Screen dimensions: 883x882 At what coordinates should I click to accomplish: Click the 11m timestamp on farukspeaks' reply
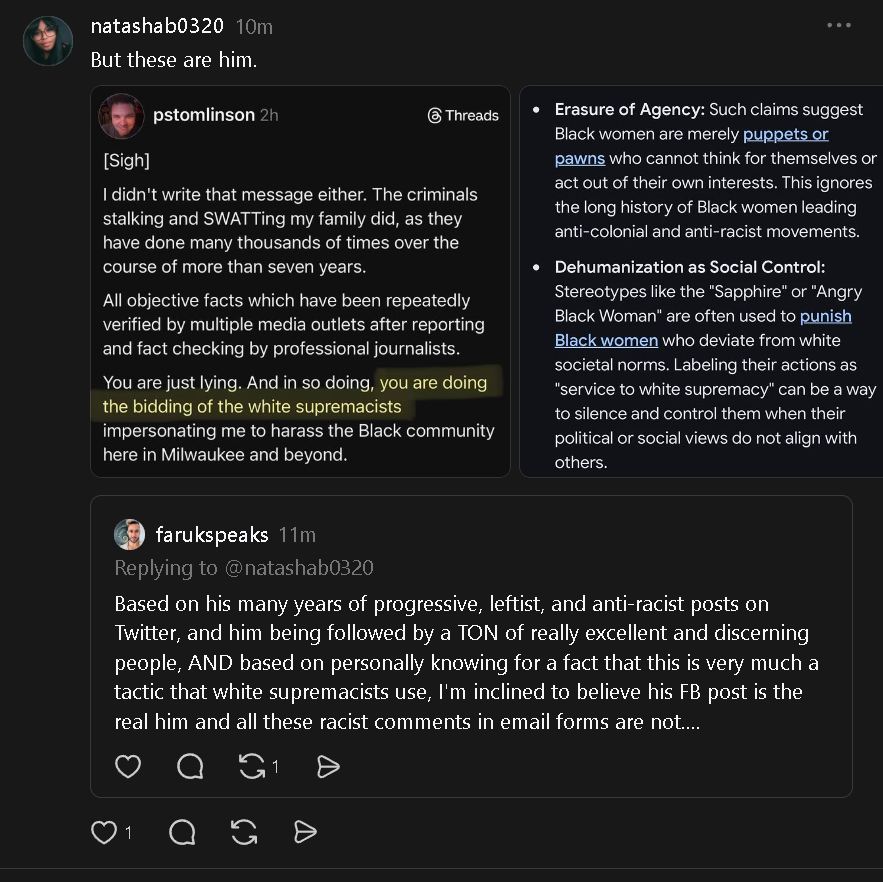point(297,534)
